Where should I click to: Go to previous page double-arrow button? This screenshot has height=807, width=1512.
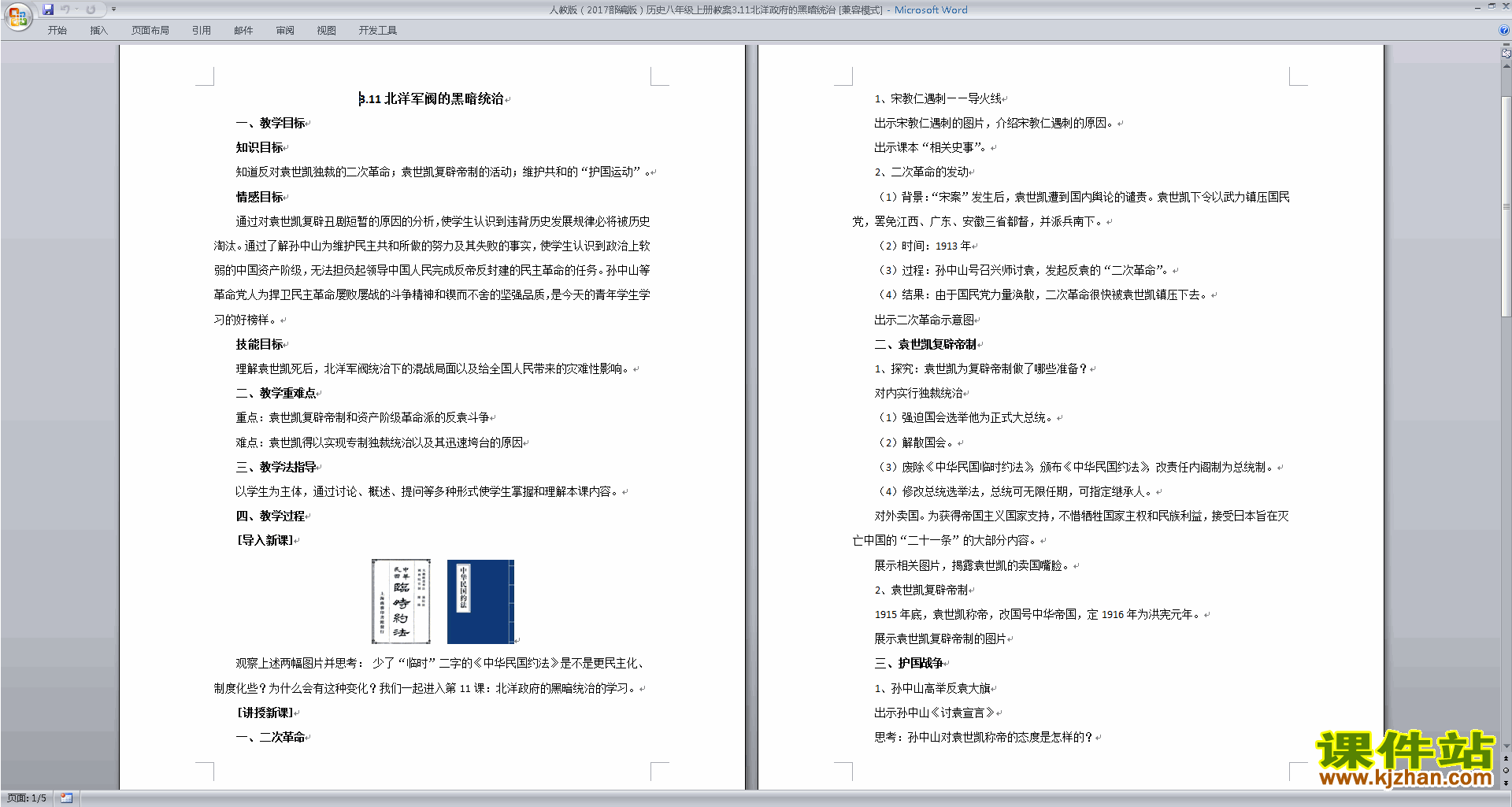pyautogui.click(x=1506, y=758)
